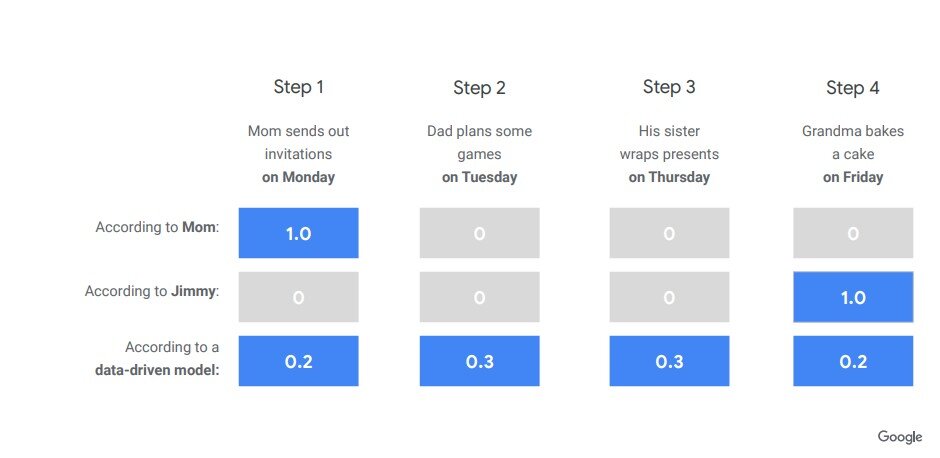Select Mom's gray 0 box under Step 4
This screenshot has height=458, width=940.
853,233
